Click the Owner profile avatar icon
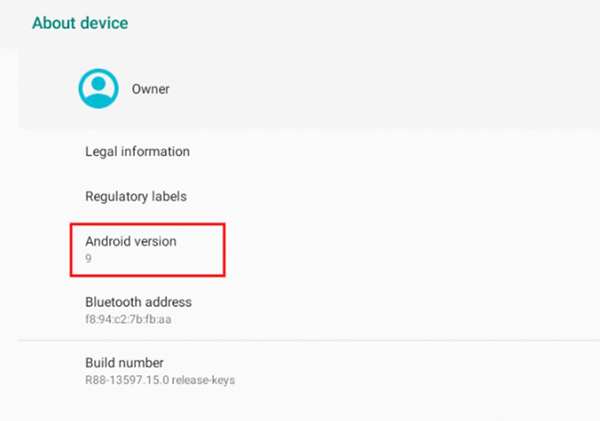 (98, 89)
